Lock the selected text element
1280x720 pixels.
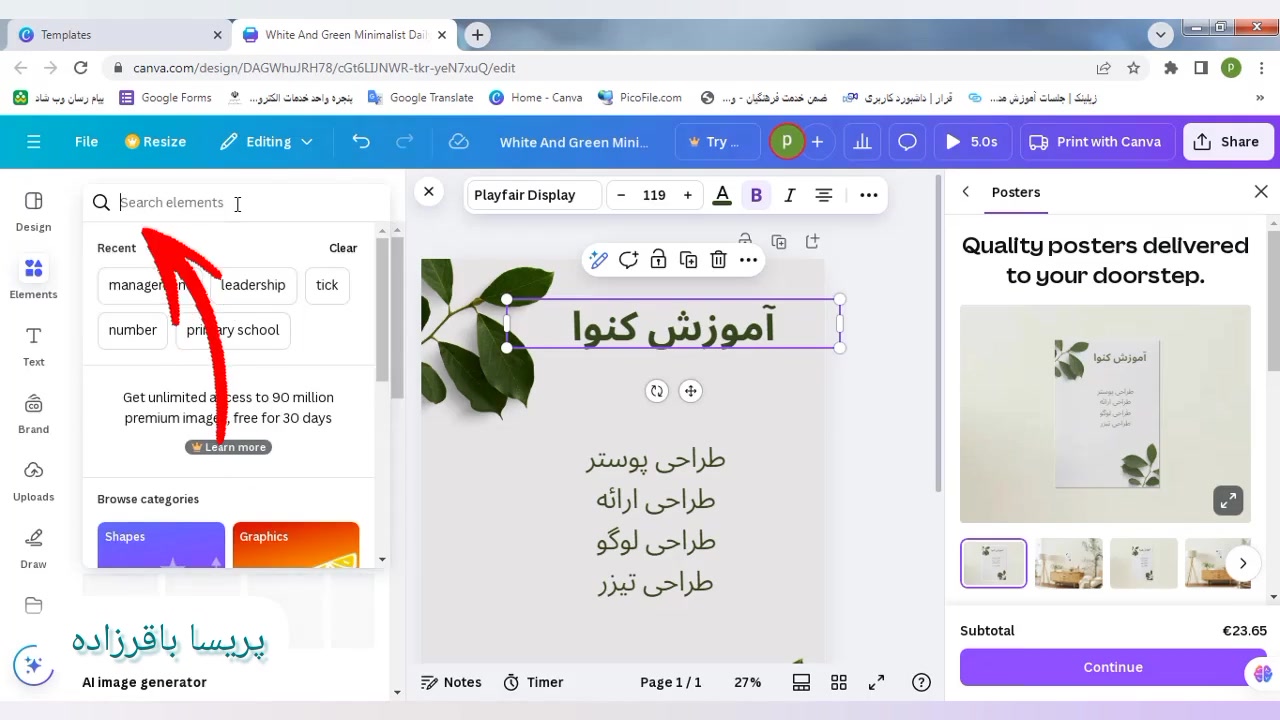coord(658,260)
